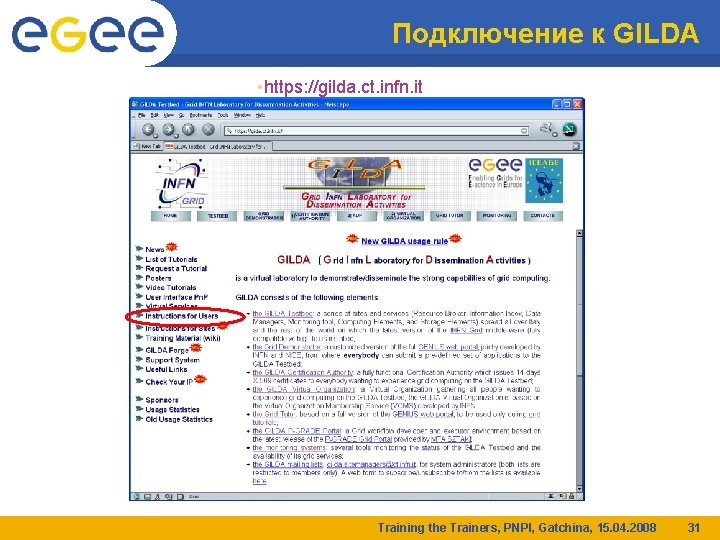Click the egee logo inside the web page

click(495, 173)
